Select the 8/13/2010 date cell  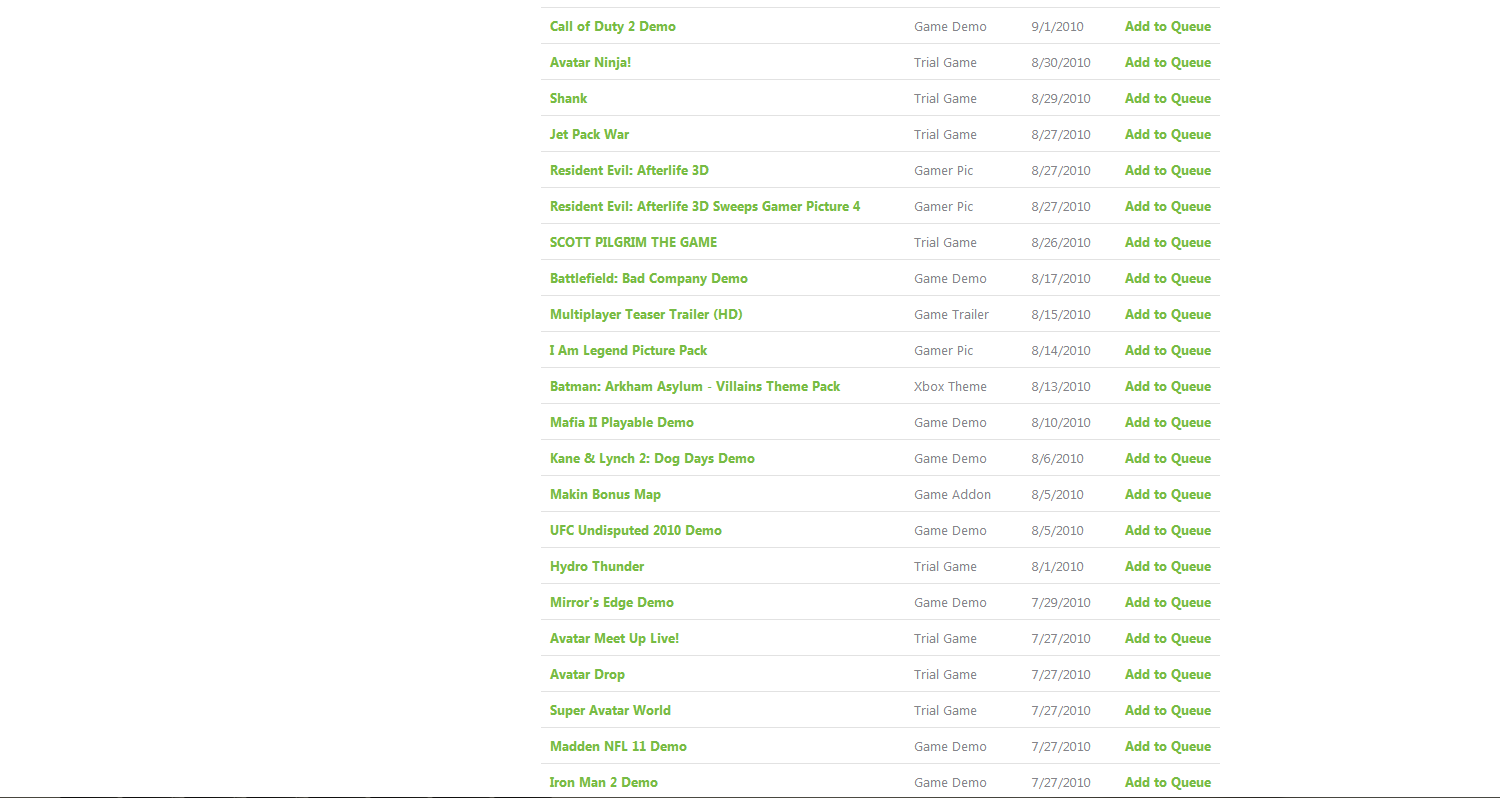click(x=1061, y=387)
